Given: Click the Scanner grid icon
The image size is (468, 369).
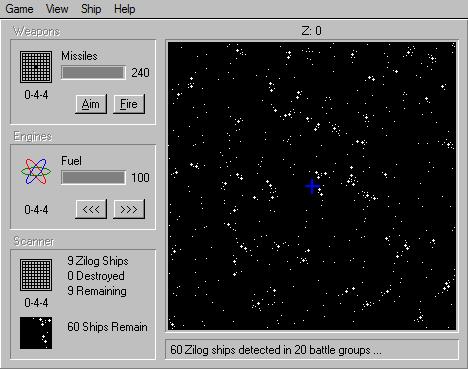Looking at the screenshot, I should tap(36, 275).
